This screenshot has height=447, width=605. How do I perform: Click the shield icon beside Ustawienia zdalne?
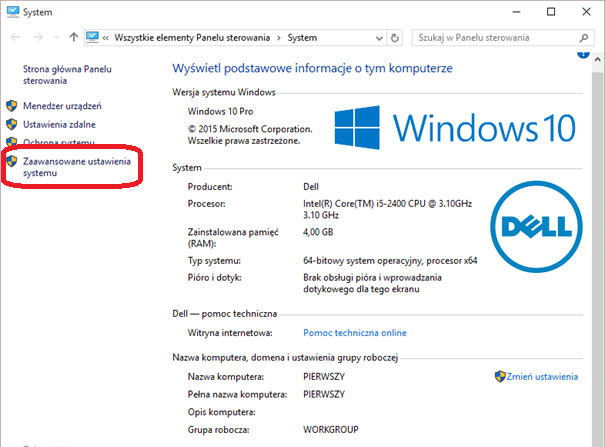click(12, 124)
